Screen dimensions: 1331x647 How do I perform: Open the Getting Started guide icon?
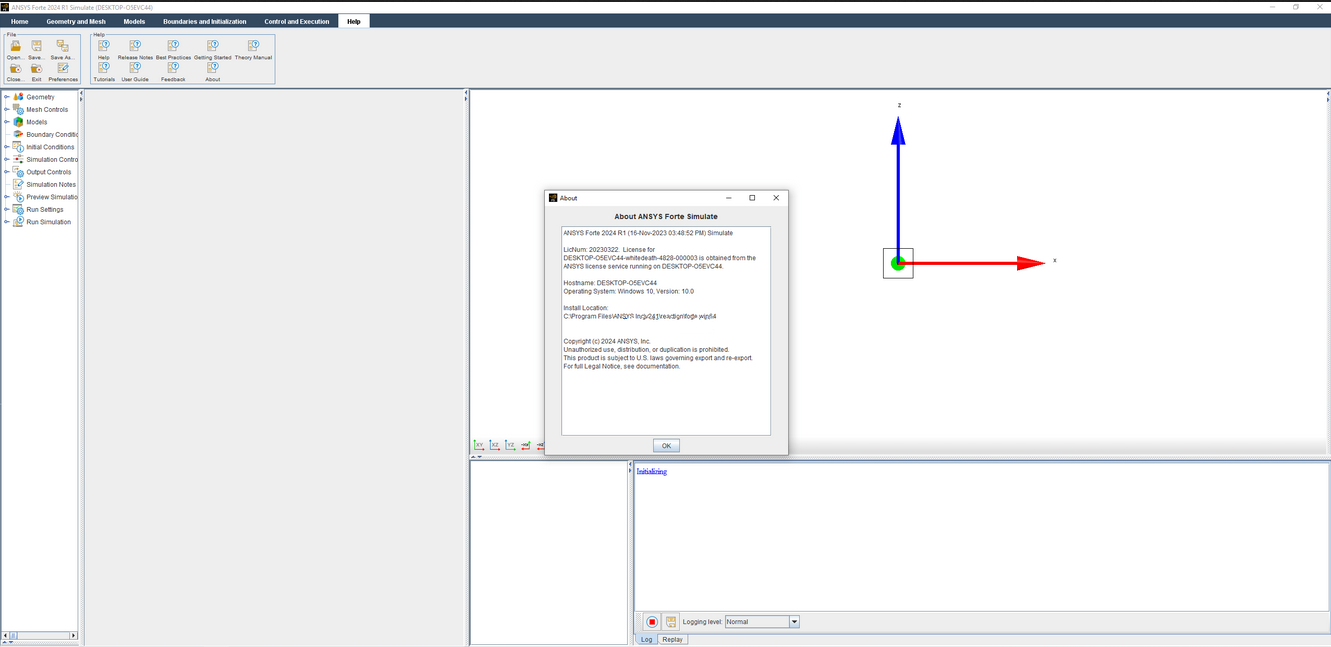tap(213, 46)
